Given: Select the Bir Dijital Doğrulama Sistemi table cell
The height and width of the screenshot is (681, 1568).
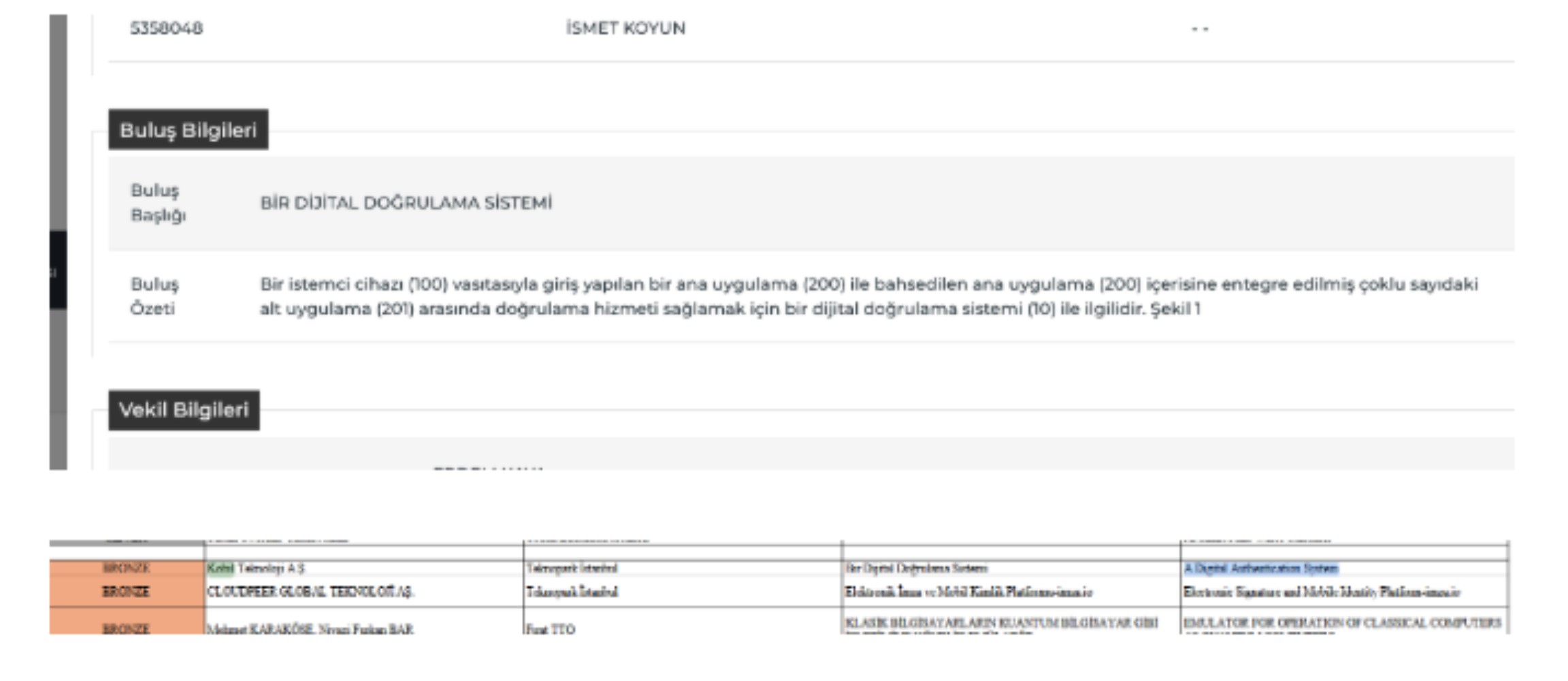Looking at the screenshot, I should coord(916,569).
